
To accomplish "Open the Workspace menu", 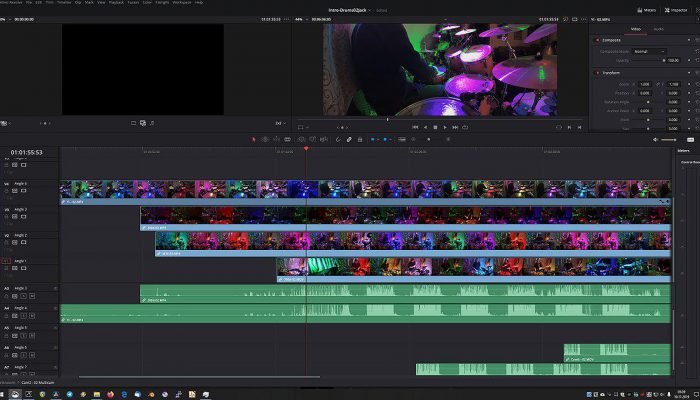I will (x=182, y=2).
